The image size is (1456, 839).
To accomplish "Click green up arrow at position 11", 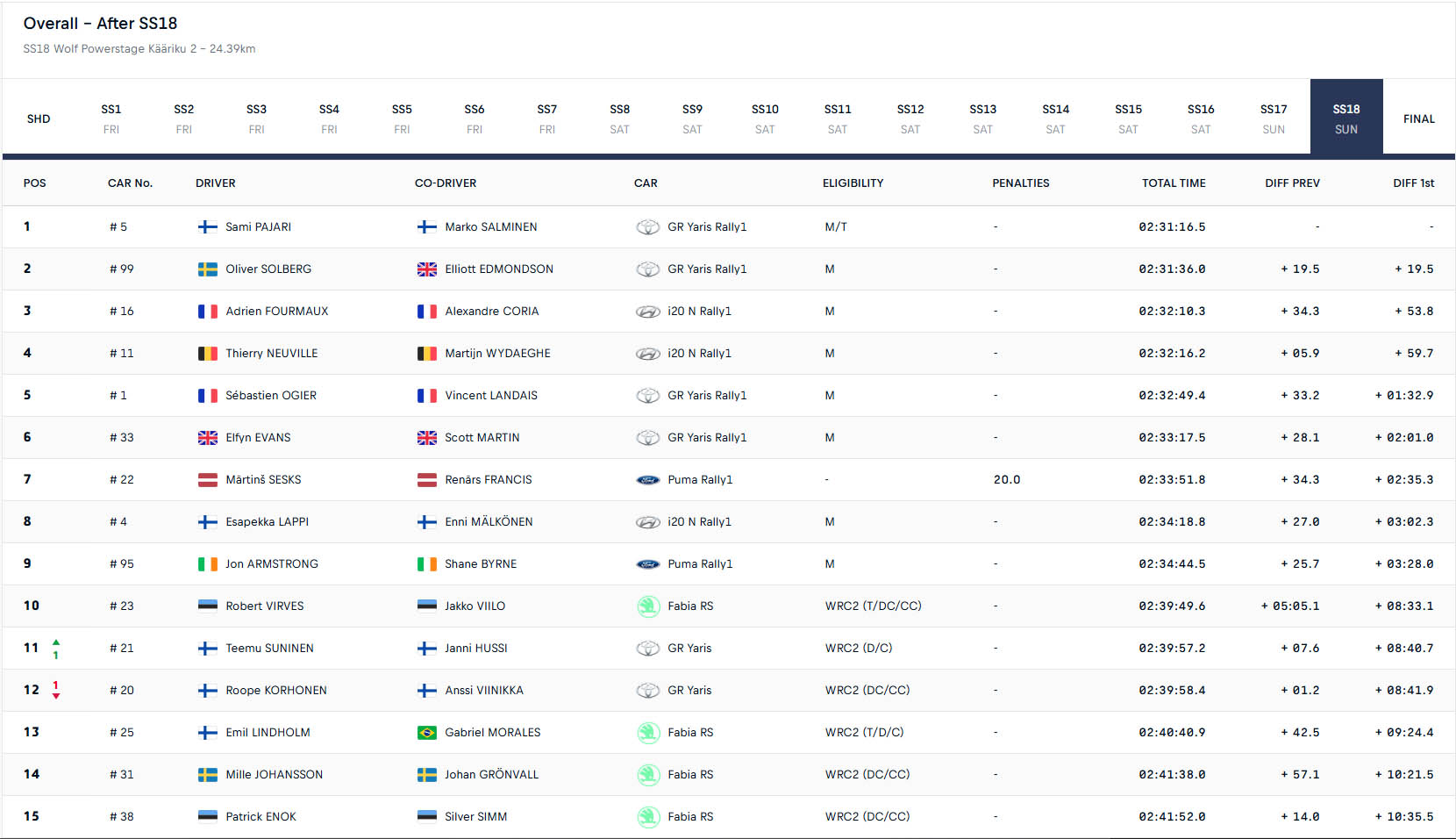I will (56, 642).
